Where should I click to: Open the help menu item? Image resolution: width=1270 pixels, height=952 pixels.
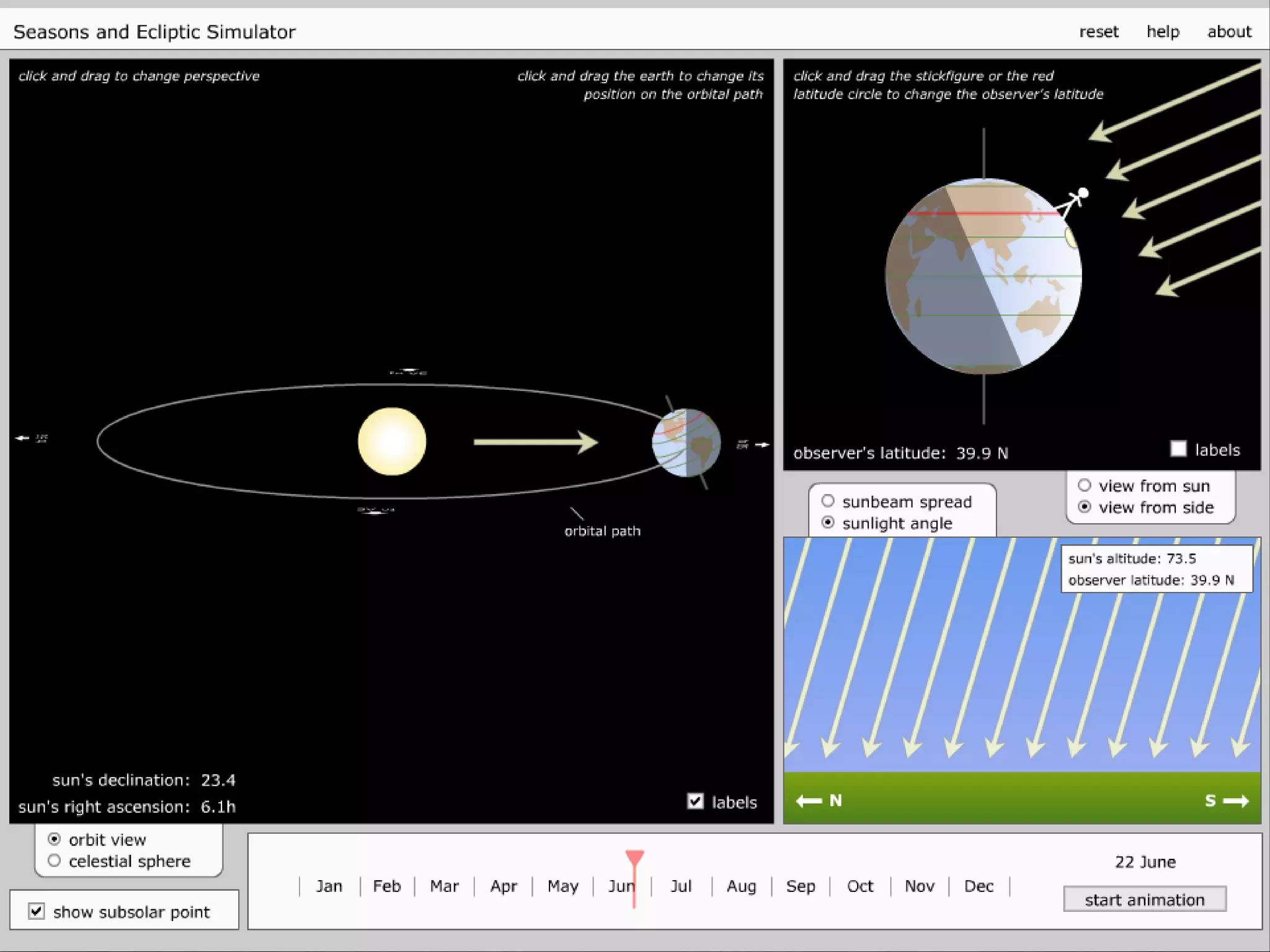pyautogui.click(x=1163, y=32)
